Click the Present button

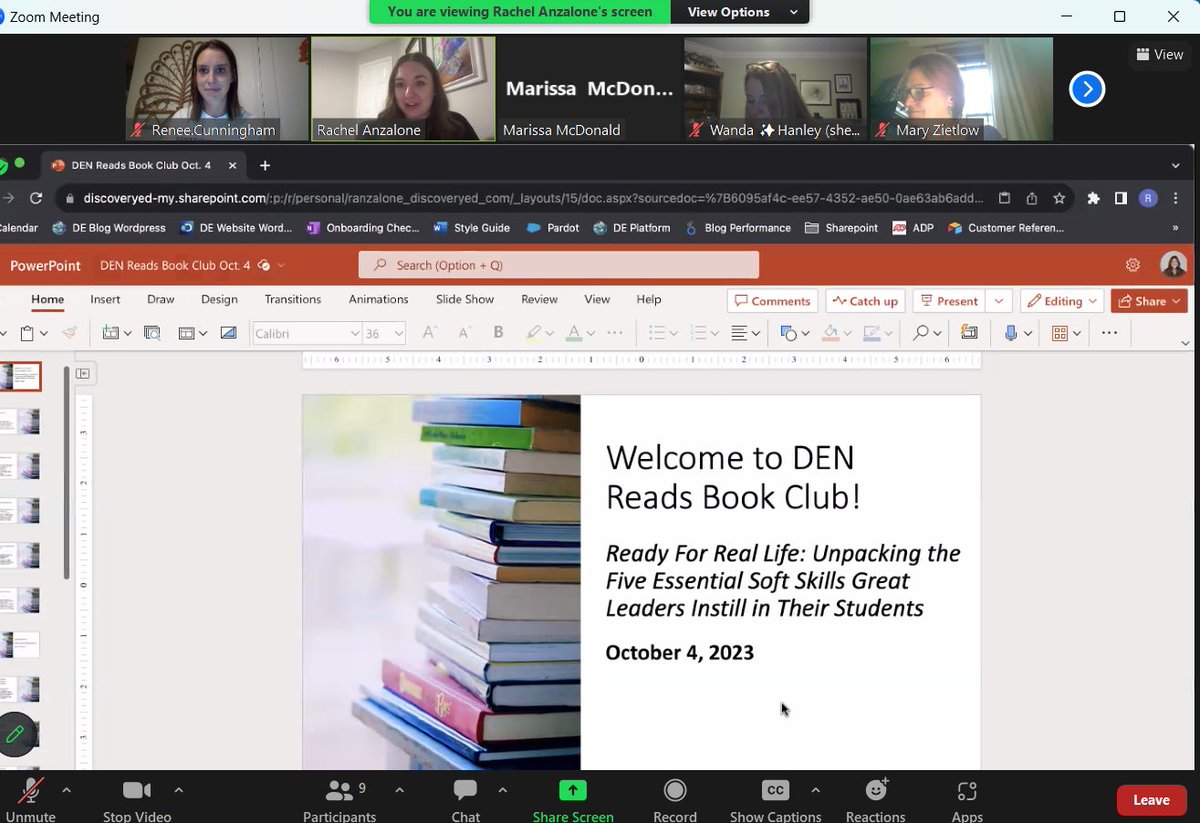pyautogui.click(x=949, y=301)
